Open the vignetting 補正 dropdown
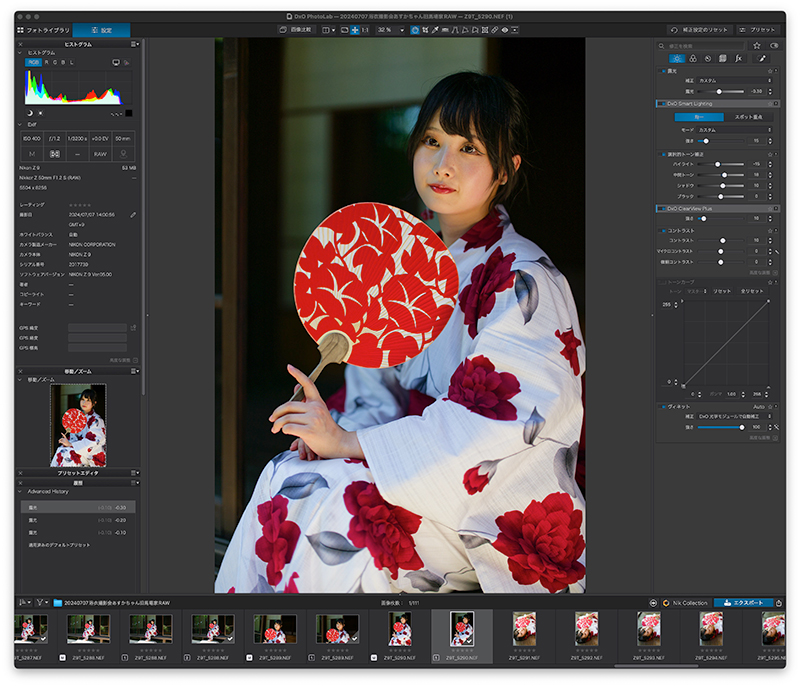The height and width of the screenshot is (686, 800). coord(735,416)
